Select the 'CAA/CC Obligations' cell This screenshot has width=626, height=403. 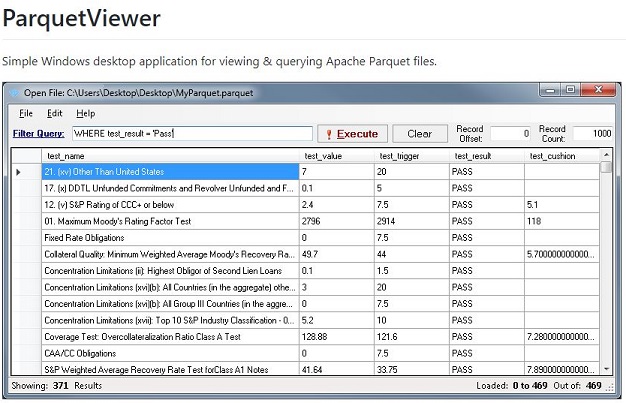[170, 353]
